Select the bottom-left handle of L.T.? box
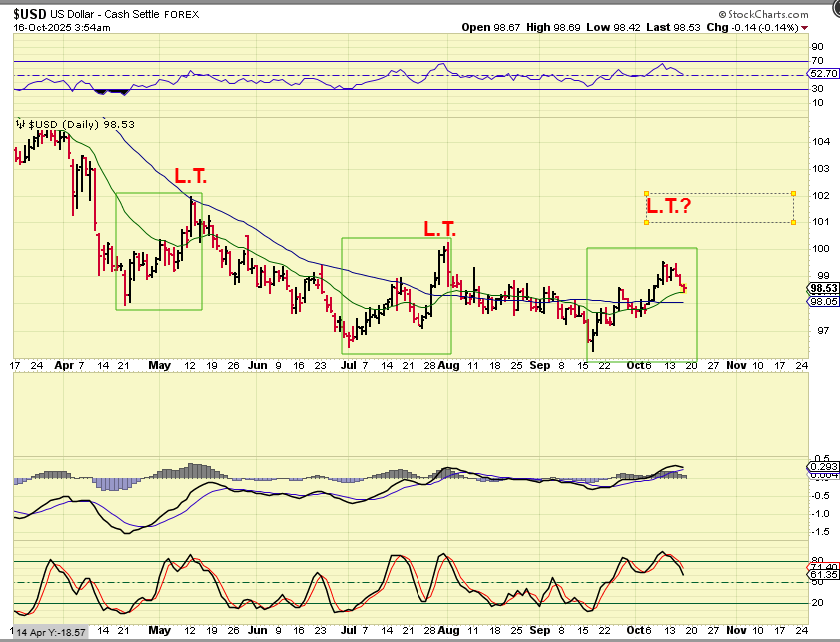840x642 pixels. (647, 222)
